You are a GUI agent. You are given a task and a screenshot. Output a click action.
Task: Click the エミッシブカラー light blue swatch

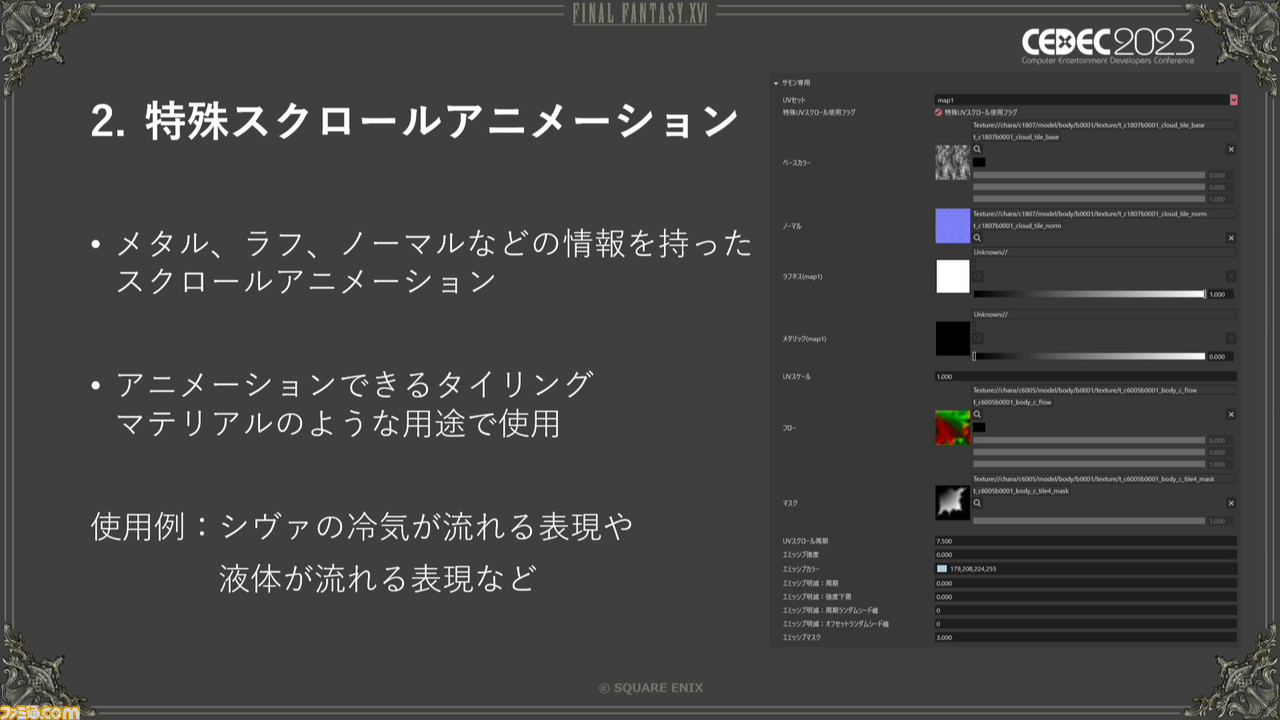click(x=941, y=568)
